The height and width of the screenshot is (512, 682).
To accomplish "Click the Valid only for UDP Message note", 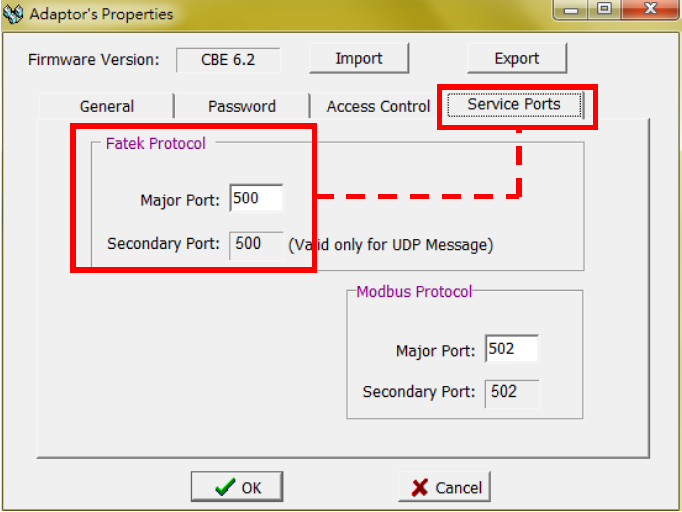I will 391,245.
